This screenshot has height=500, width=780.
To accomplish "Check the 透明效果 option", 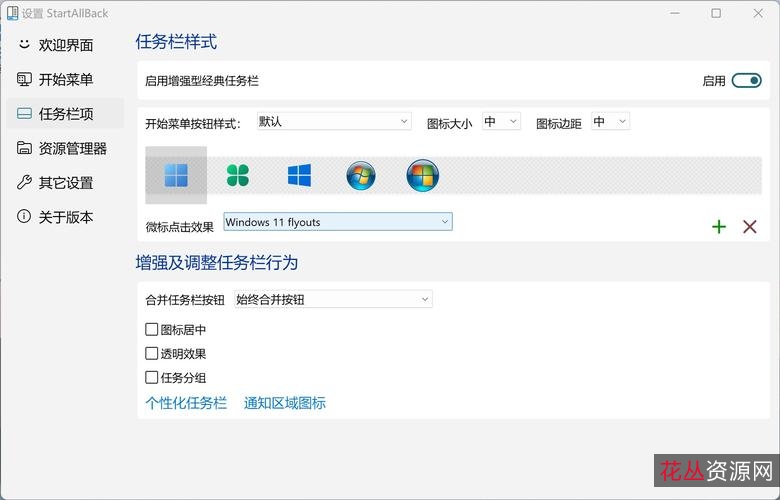I will tap(152, 353).
